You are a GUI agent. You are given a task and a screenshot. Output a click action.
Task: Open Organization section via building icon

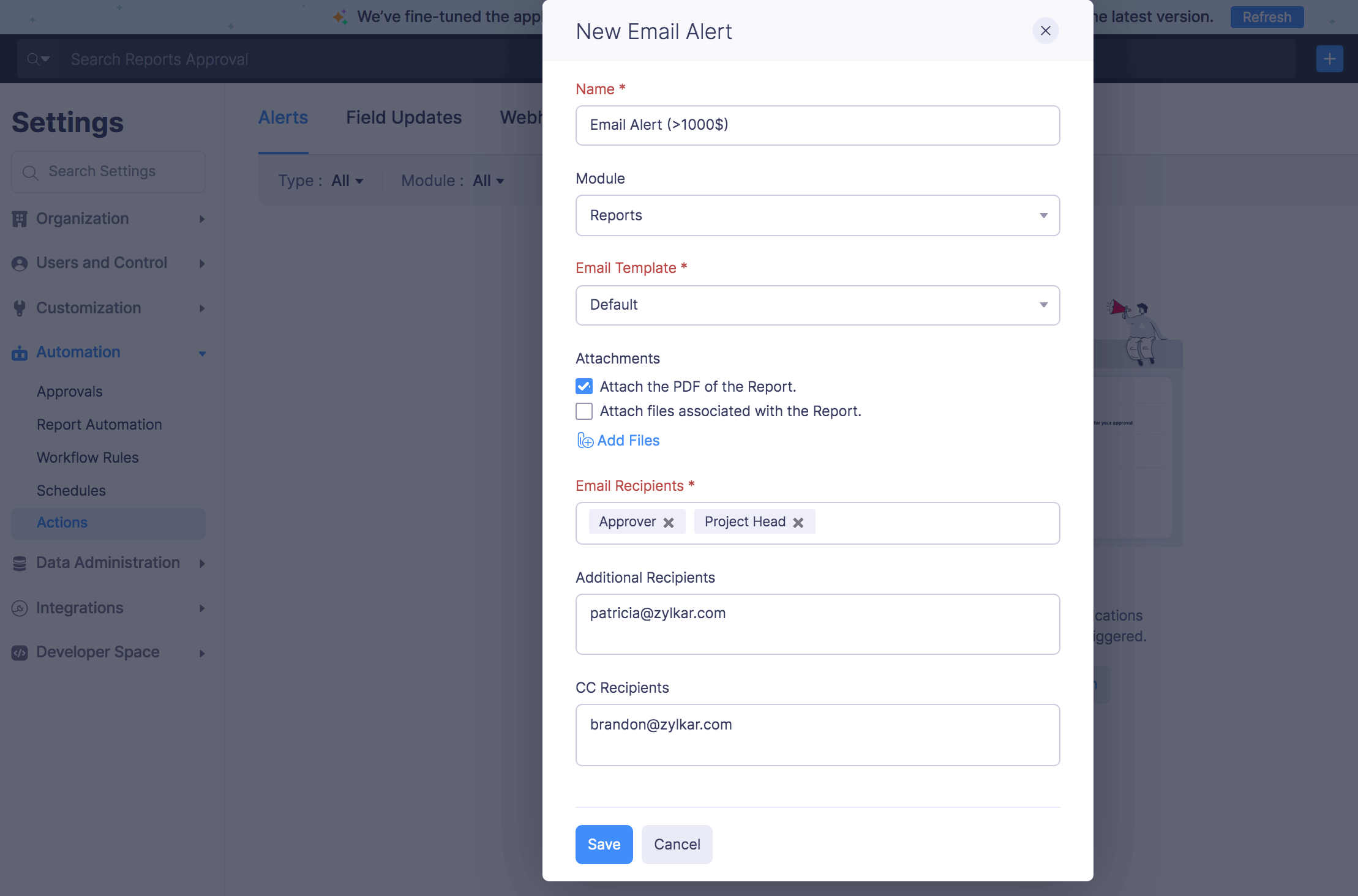(x=20, y=218)
